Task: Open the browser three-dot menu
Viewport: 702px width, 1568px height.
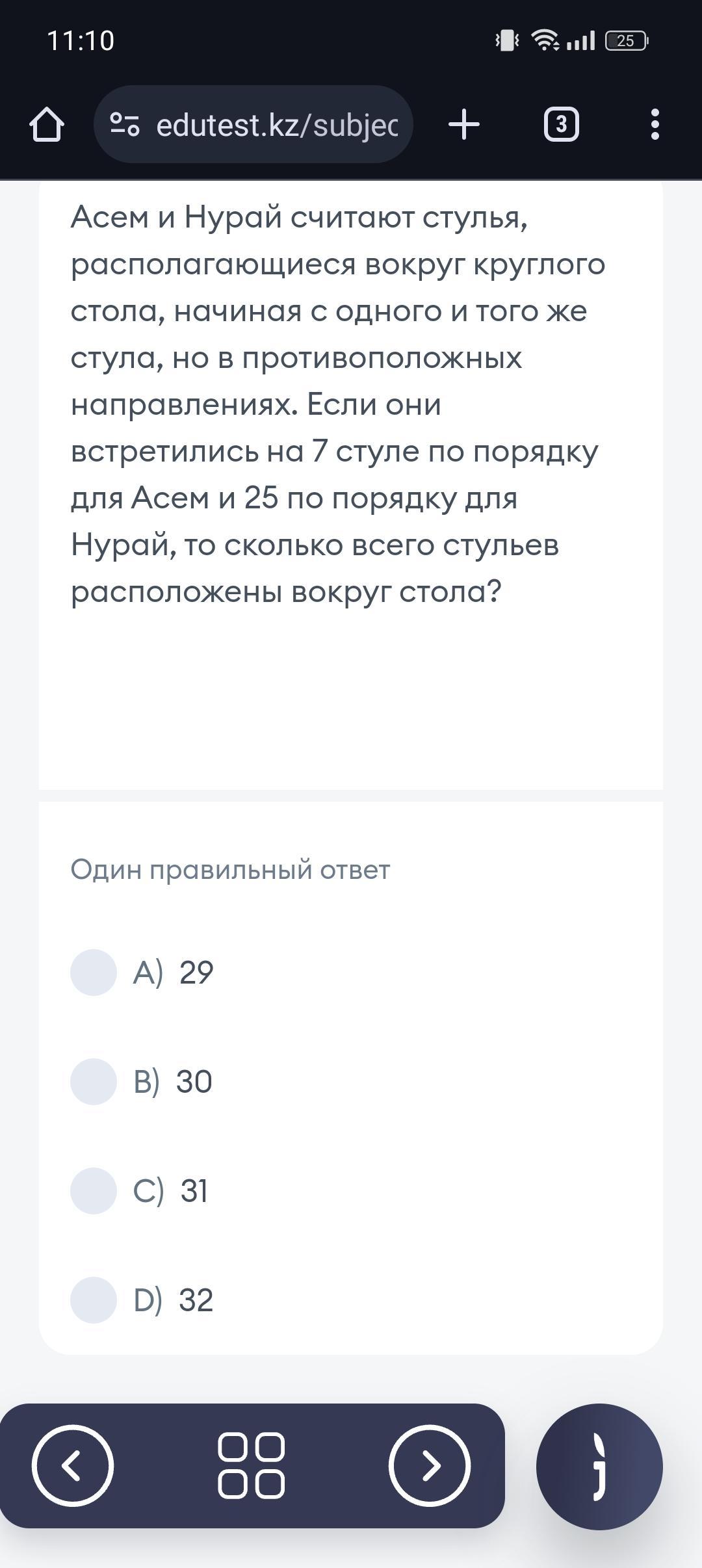Action: click(655, 124)
